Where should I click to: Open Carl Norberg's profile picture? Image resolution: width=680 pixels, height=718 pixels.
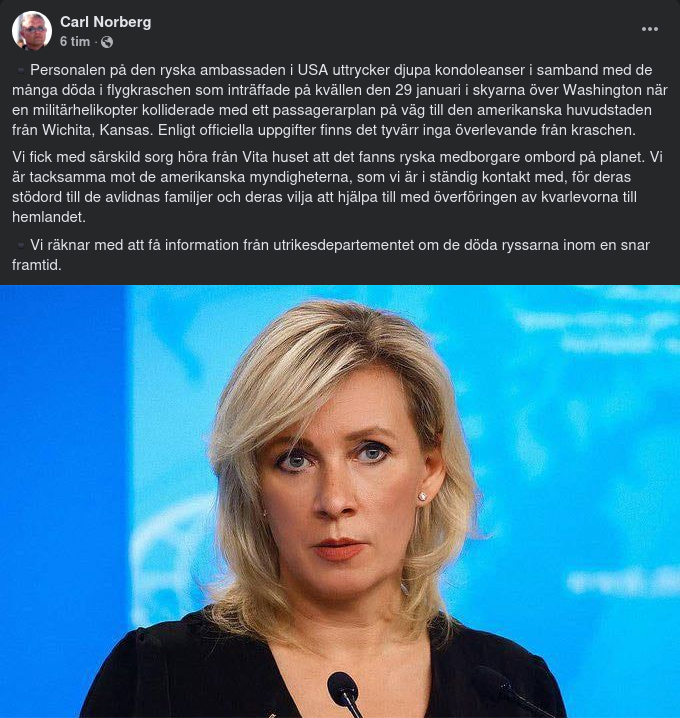(32, 31)
